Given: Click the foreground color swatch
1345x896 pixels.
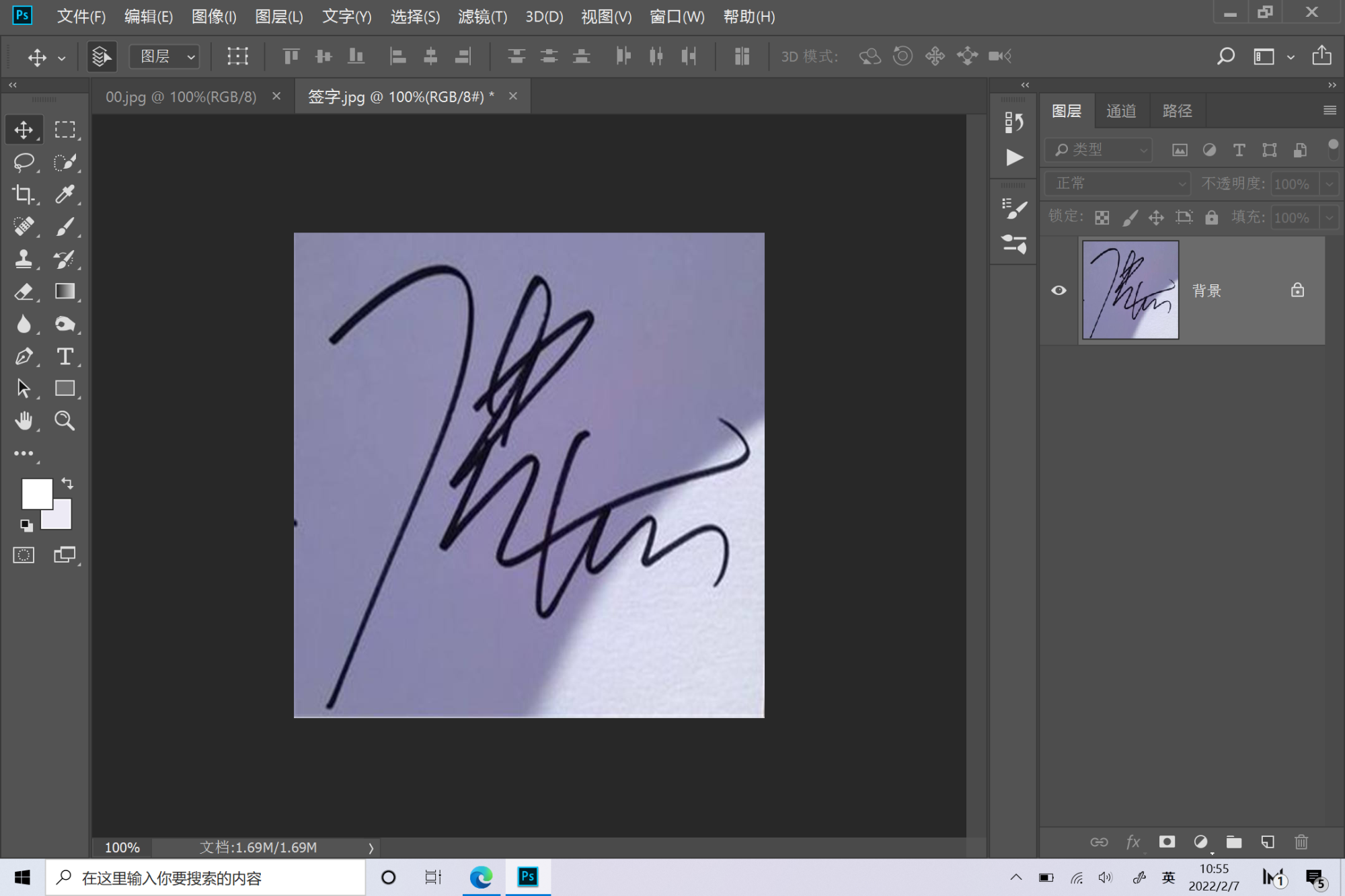Looking at the screenshot, I should pos(37,494).
